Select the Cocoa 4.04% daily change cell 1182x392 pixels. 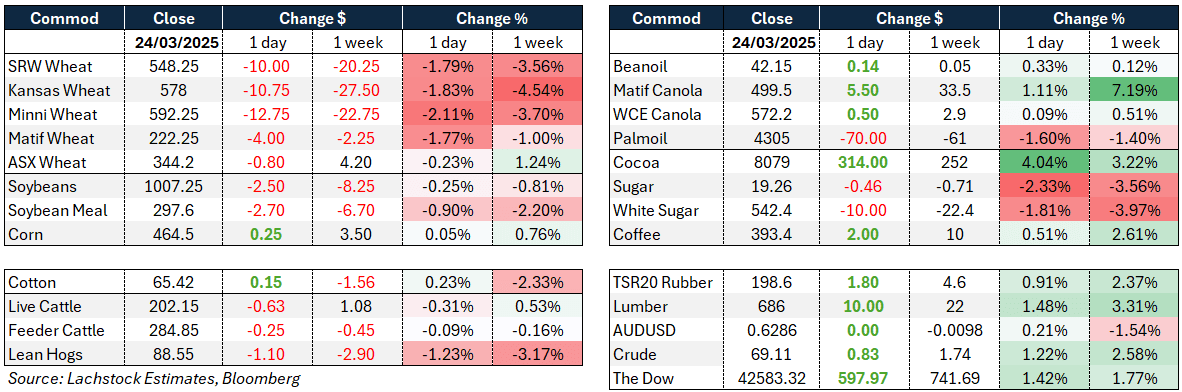tap(1044, 162)
